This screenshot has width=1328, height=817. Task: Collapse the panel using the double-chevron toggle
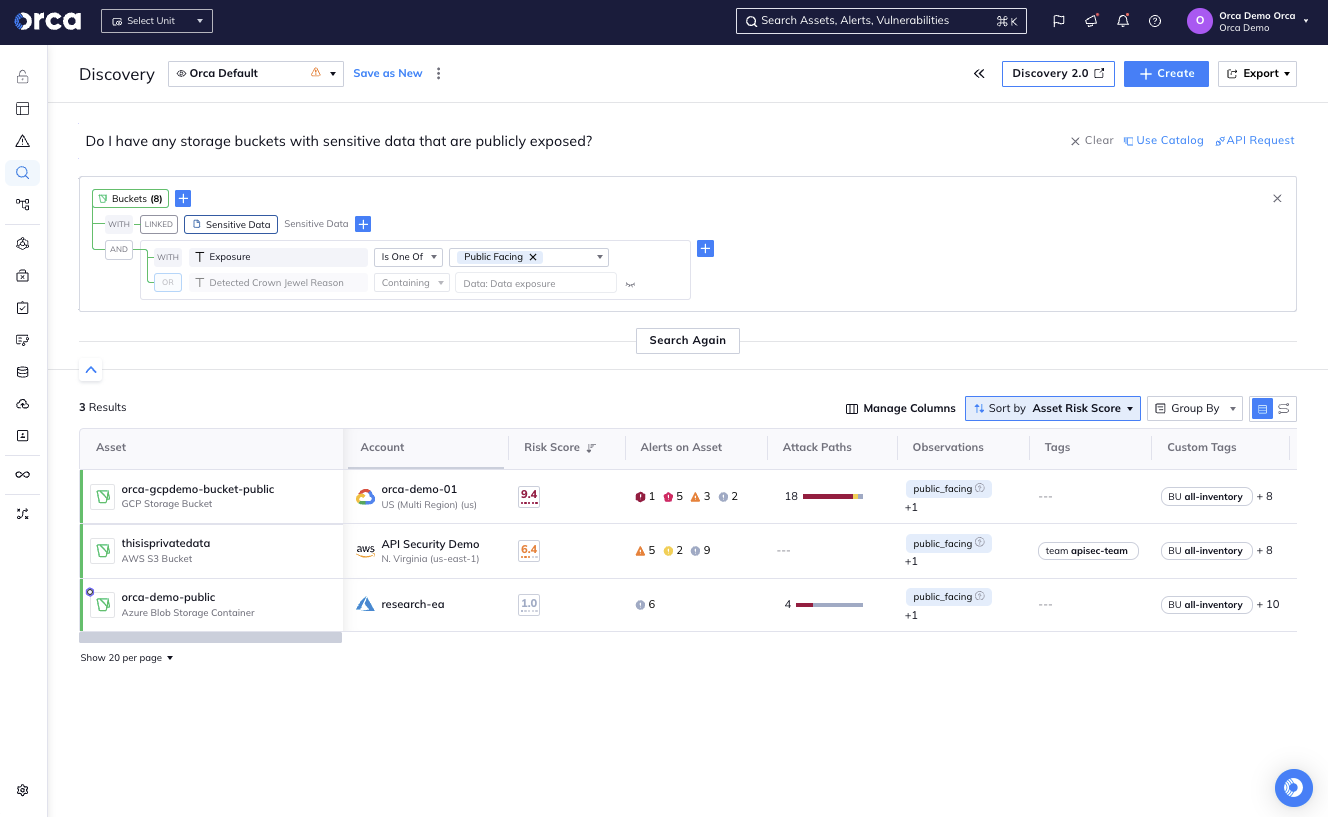tap(979, 73)
